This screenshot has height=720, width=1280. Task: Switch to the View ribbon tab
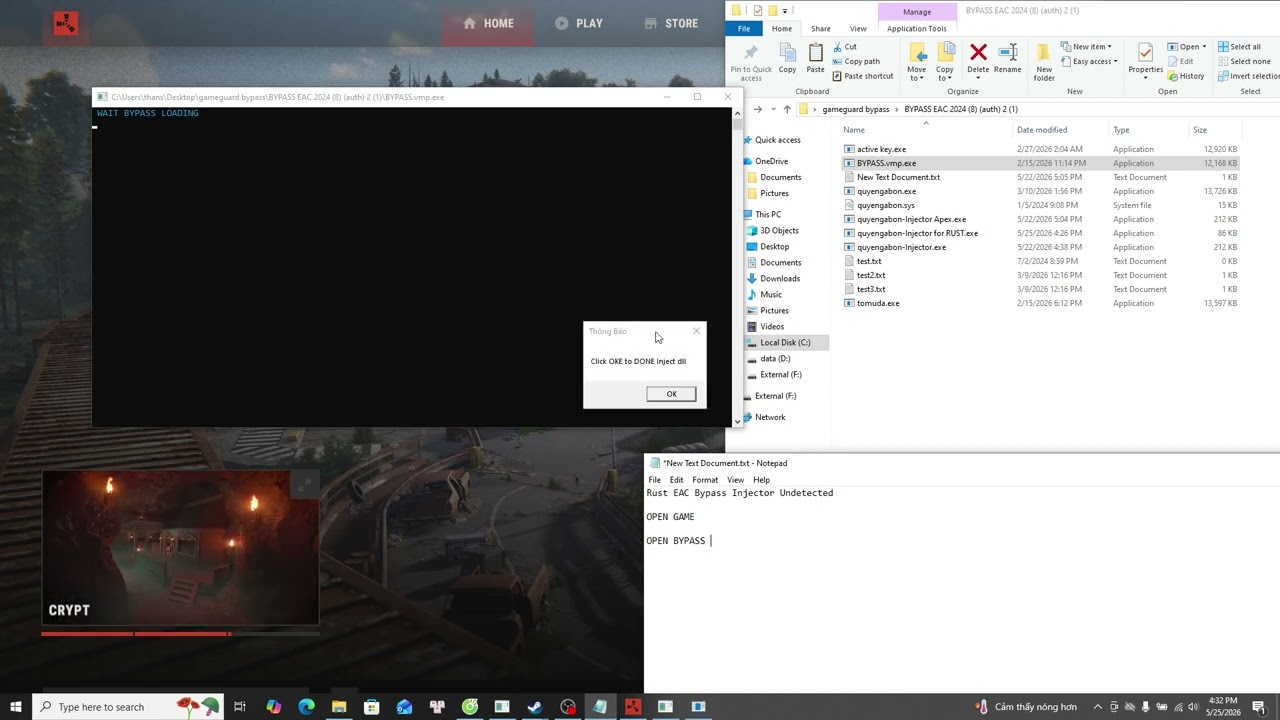858,29
